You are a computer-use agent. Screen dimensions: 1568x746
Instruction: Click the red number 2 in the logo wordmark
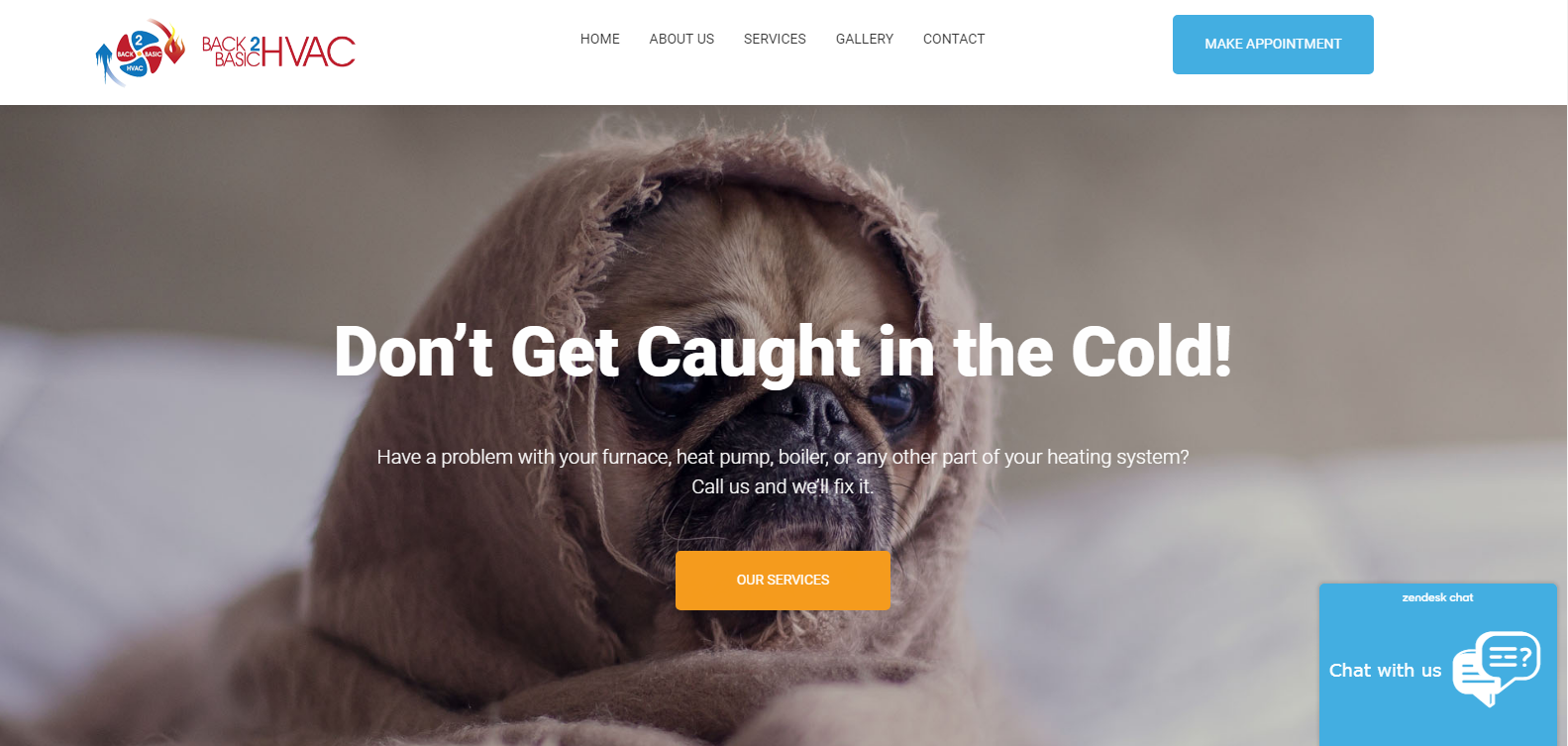point(255,44)
